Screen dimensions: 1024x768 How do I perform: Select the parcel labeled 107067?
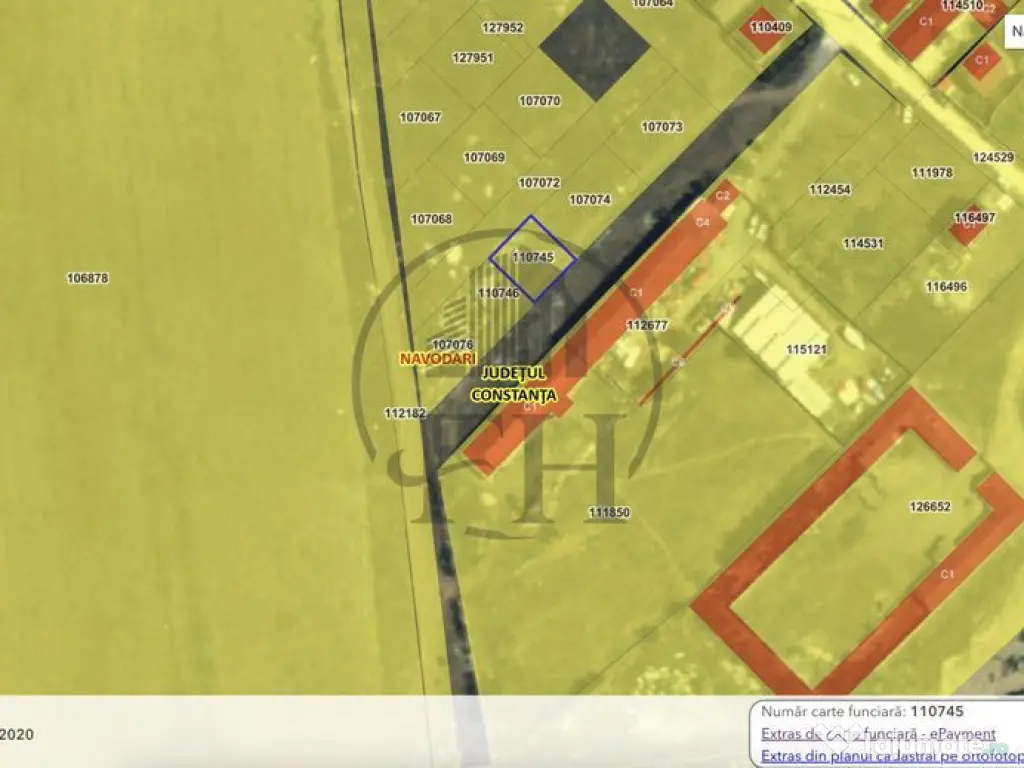pyautogui.click(x=420, y=117)
